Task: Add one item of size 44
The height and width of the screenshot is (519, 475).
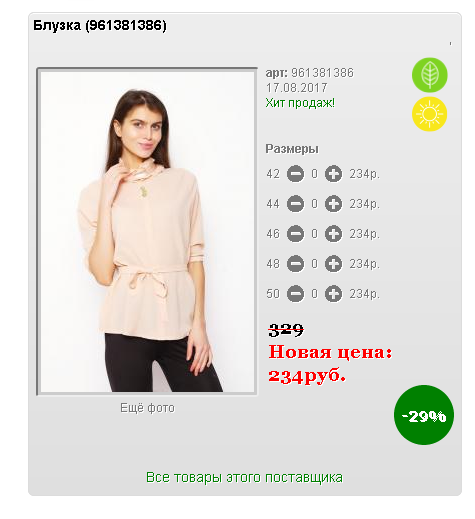Action: click(x=333, y=204)
